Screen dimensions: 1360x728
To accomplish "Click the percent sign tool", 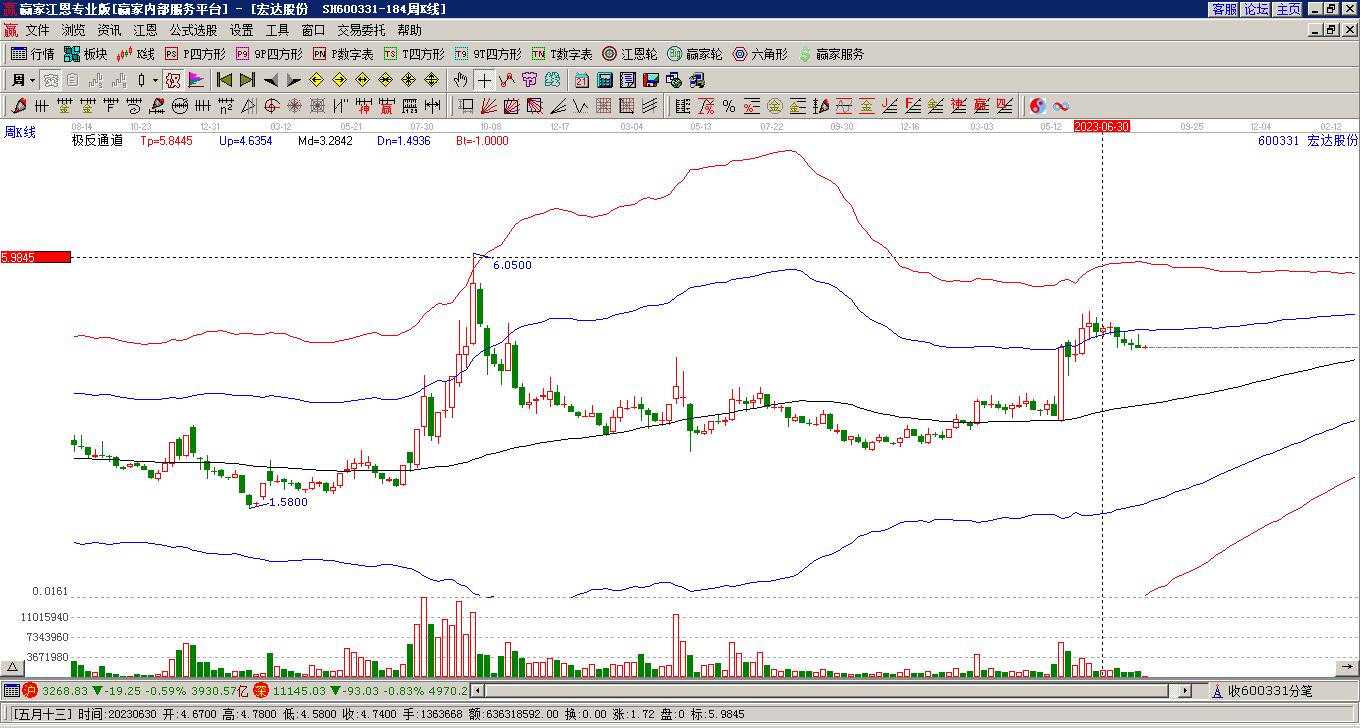I will tap(729, 106).
